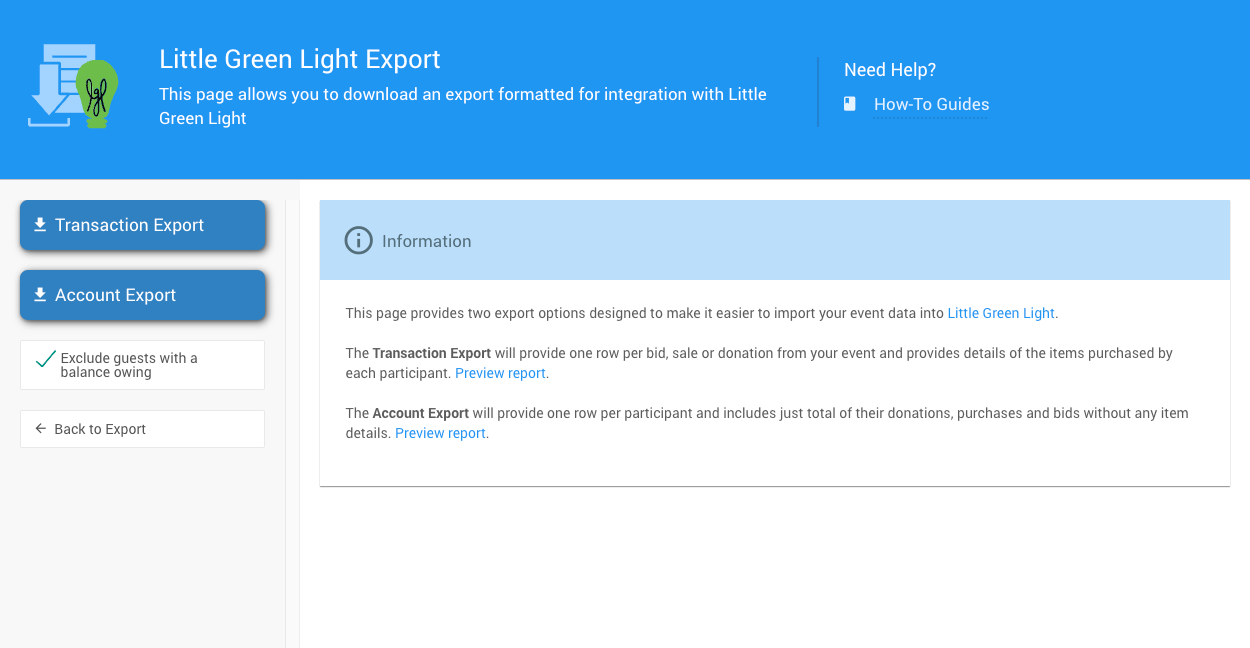Click the left arrow icon beside Back to Export
The height and width of the screenshot is (648, 1250).
(x=41, y=429)
